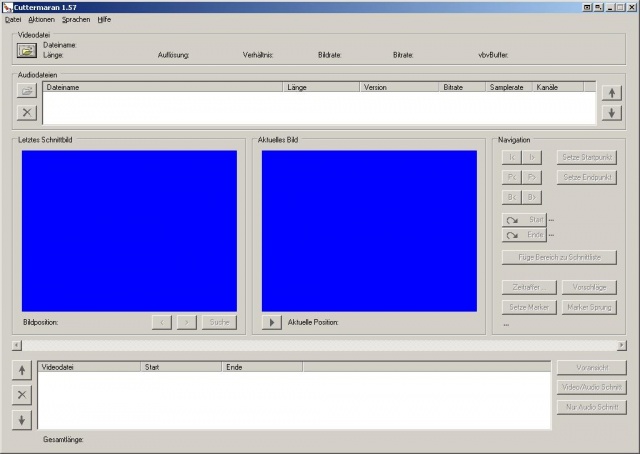This screenshot has width=640, height=454.
Task: Open the Datei menu
Action: tap(13, 19)
